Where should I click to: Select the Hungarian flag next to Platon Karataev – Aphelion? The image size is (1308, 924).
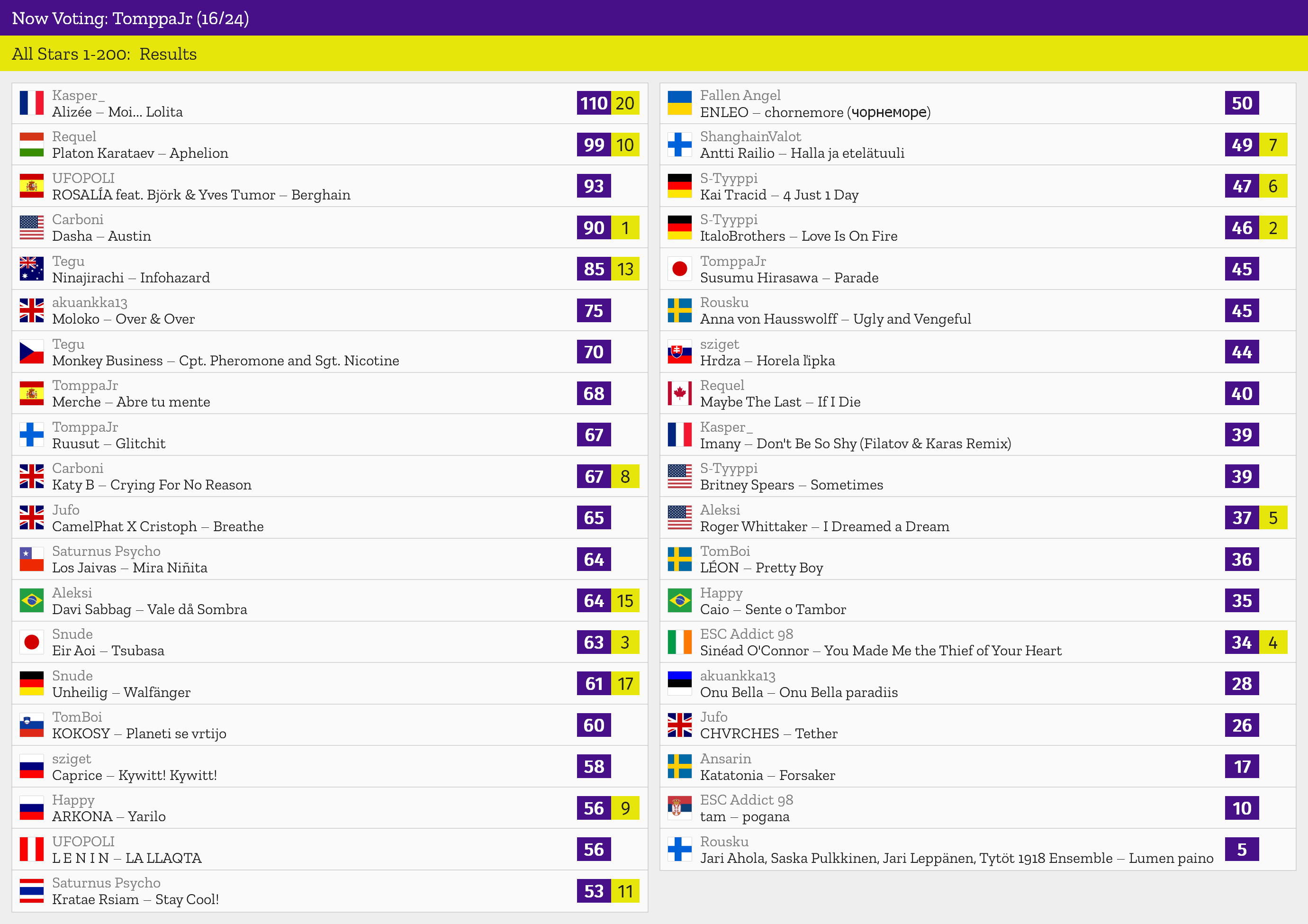[31, 145]
